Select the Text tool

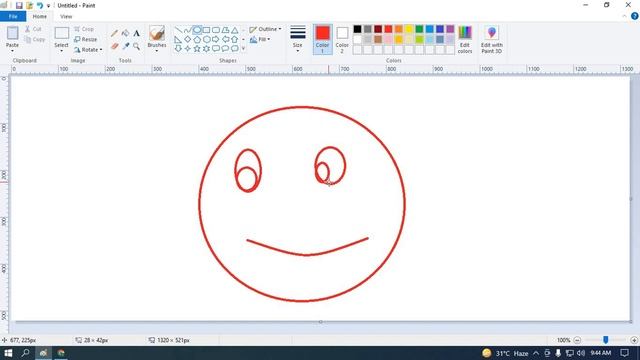coord(136,33)
